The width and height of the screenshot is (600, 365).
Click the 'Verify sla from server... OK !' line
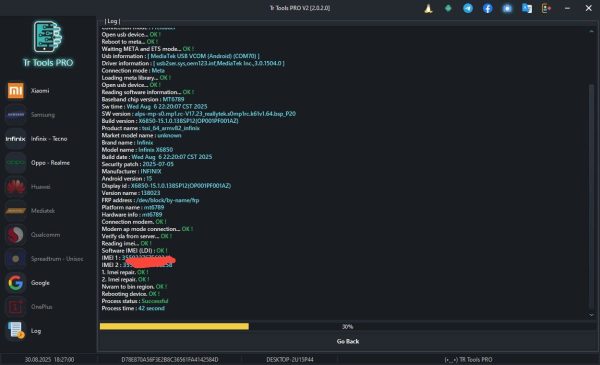click(136, 236)
